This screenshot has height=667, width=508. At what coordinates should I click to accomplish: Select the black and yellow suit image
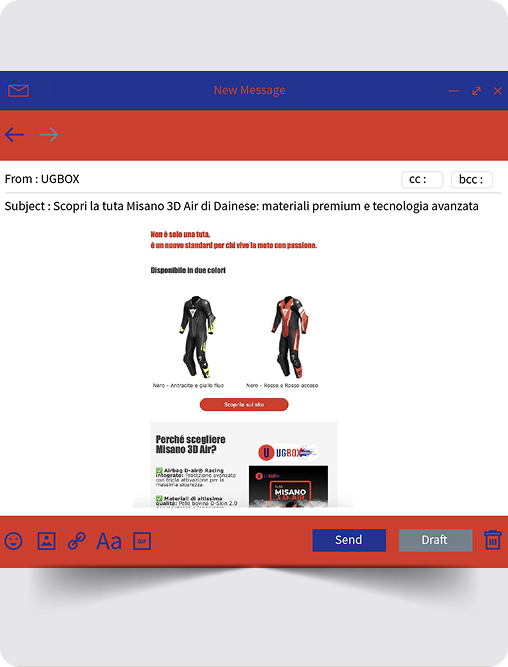[x=197, y=337]
